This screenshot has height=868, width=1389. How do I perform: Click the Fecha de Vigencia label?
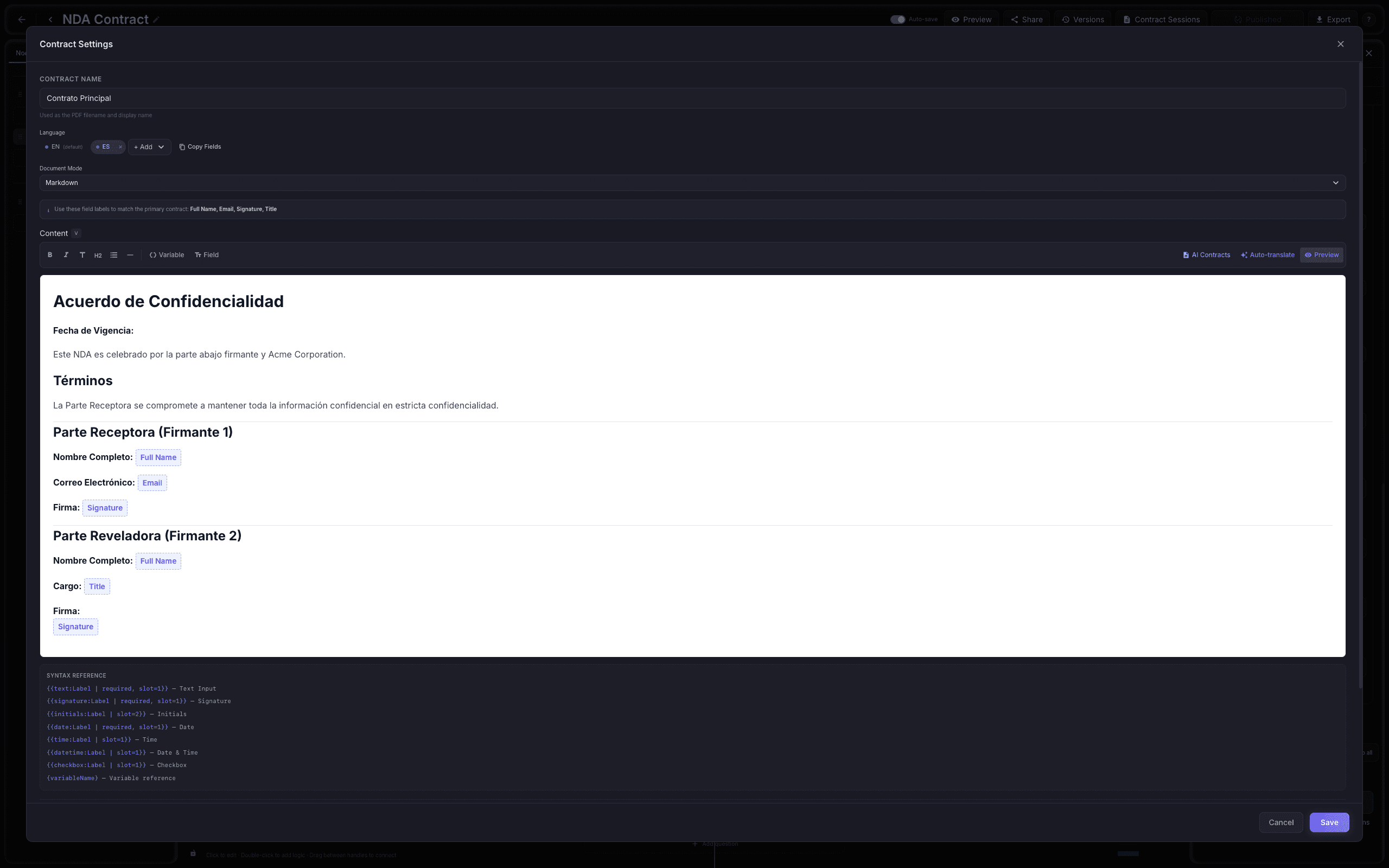click(x=93, y=331)
